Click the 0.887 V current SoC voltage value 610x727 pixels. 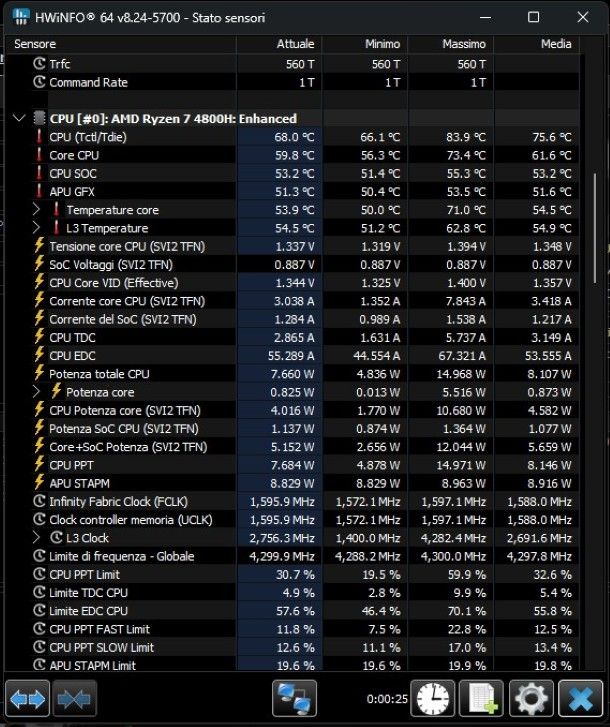point(294,264)
